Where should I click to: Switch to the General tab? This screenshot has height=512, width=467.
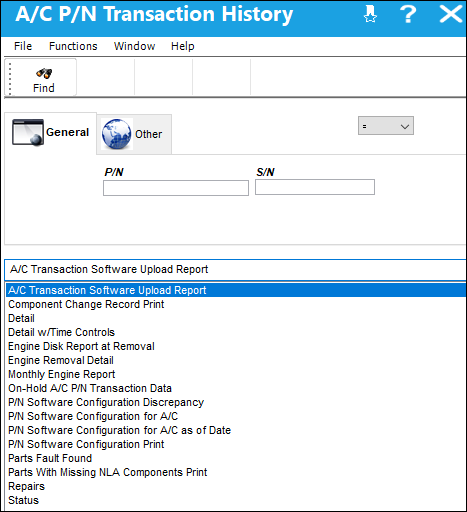click(51, 133)
